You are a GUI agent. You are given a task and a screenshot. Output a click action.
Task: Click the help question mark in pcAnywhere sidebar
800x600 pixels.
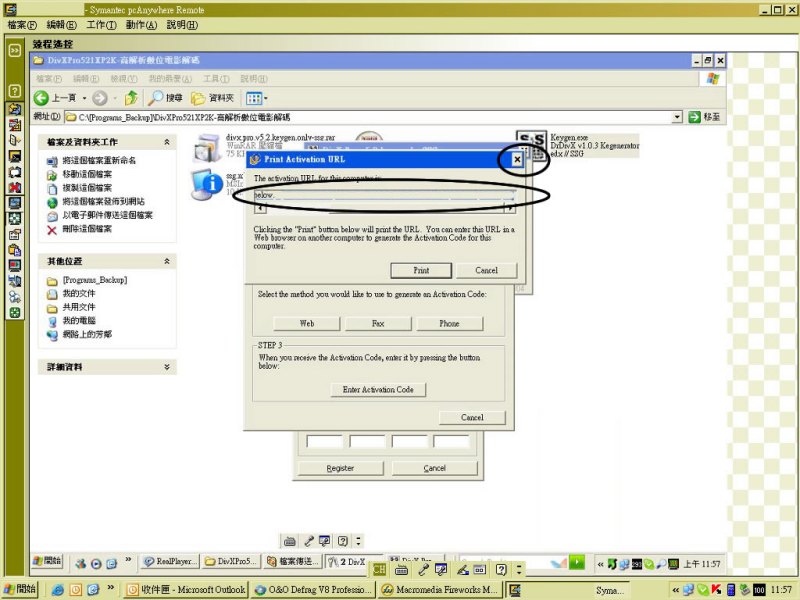click(15, 90)
